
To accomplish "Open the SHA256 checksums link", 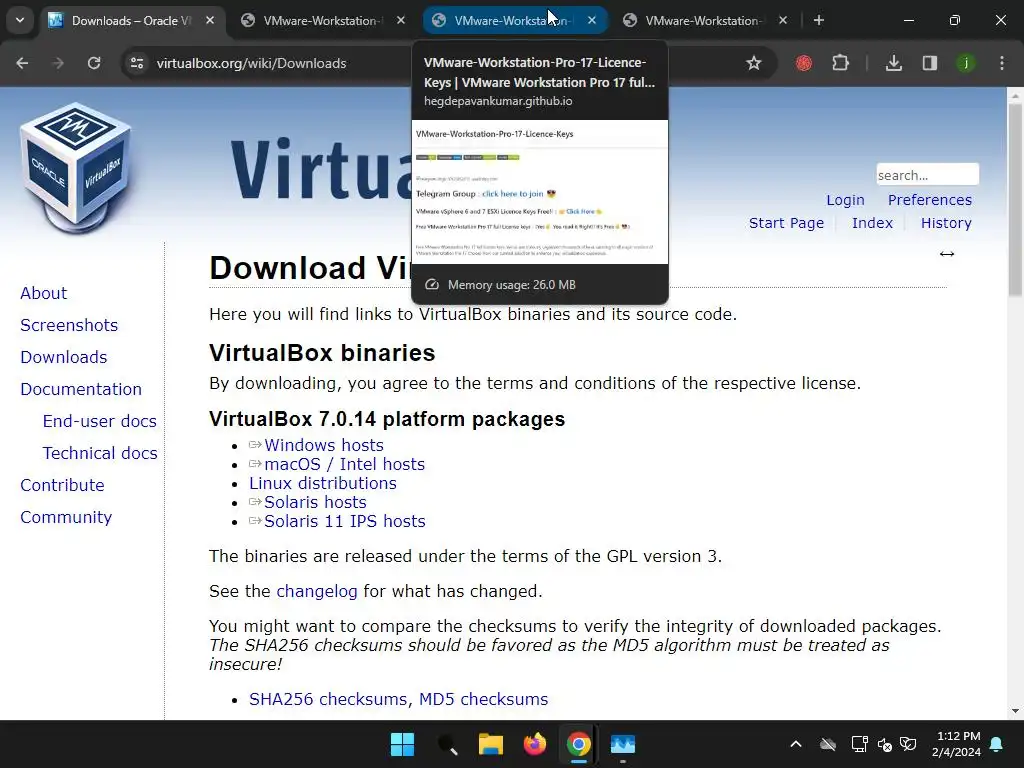I will pos(327,699).
